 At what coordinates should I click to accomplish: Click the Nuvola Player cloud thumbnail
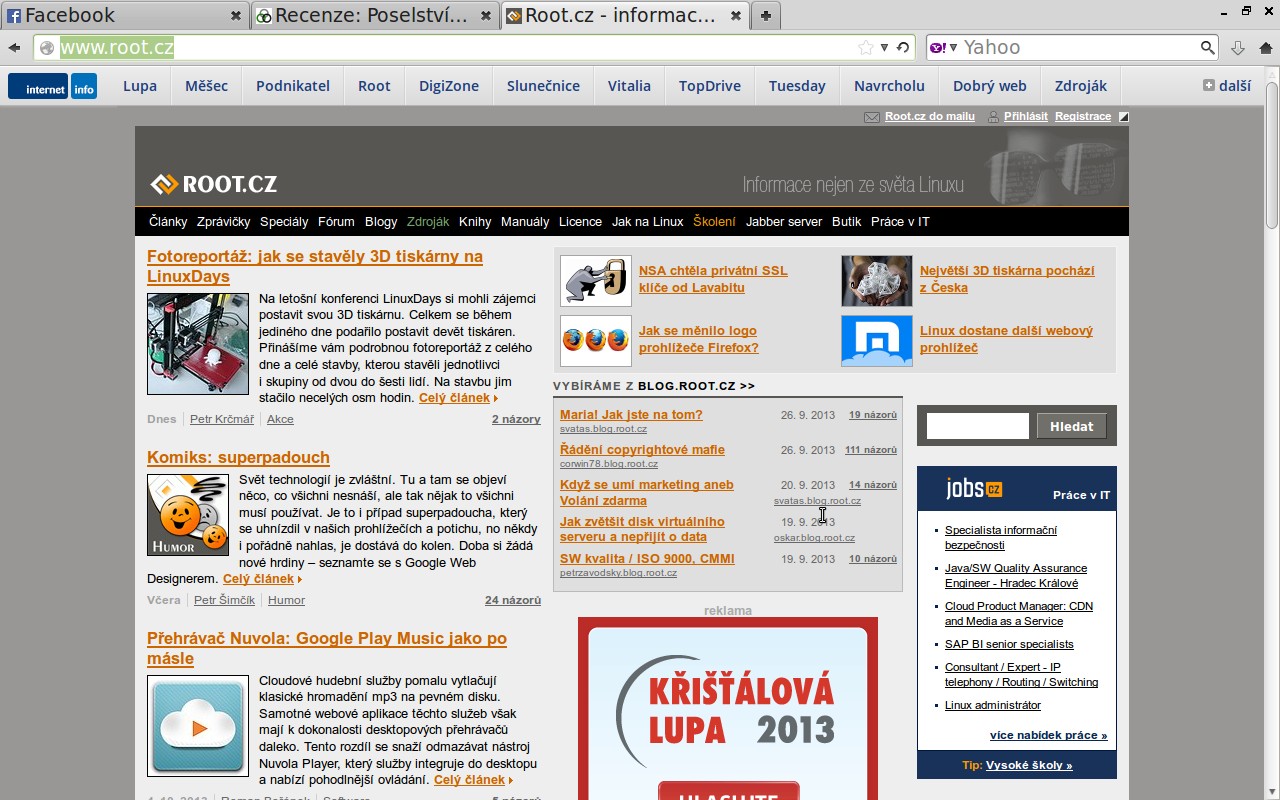pos(198,726)
